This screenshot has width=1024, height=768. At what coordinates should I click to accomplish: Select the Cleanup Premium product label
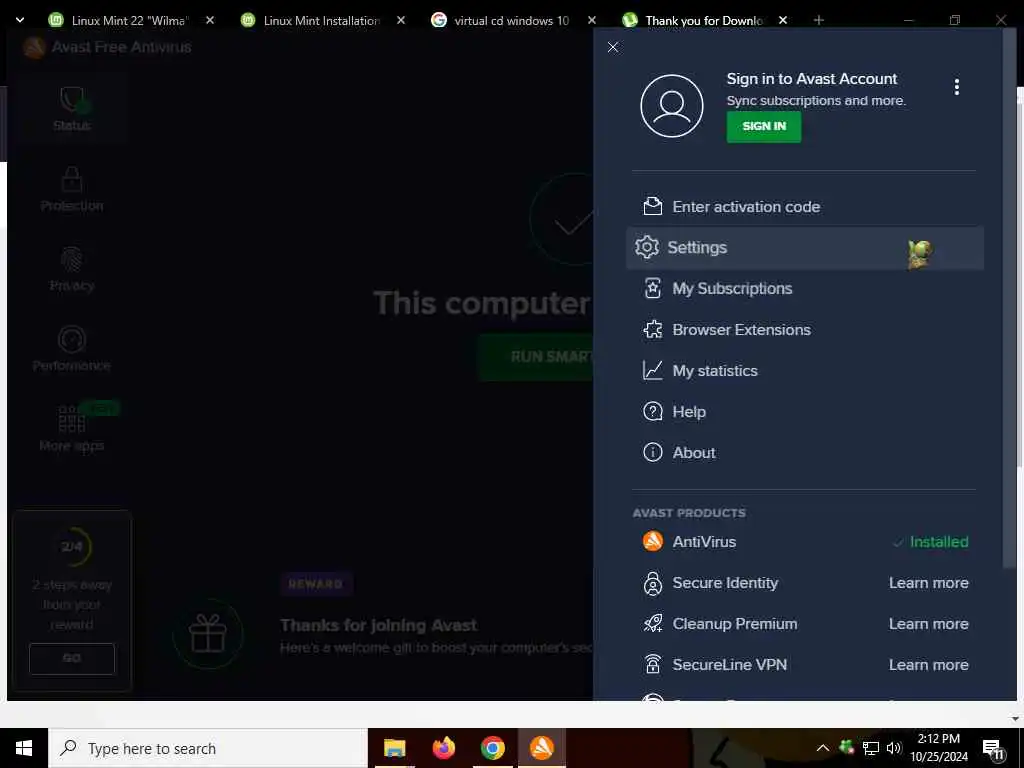coord(735,624)
